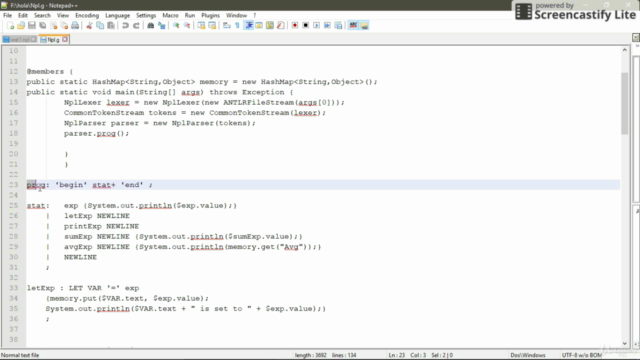Open the Settings menu
640x360 pixels.
point(146,16)
